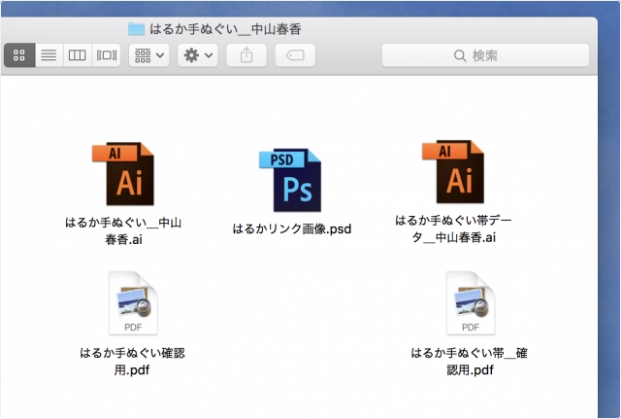
Task: Click the Share toolbar button
Action: 246,55
